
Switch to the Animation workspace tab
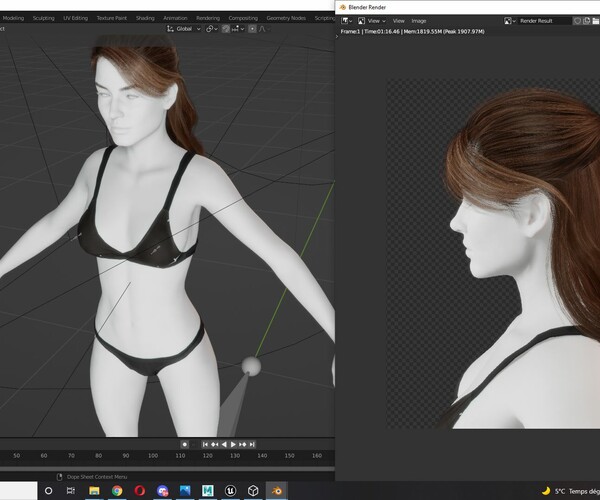point(175,18)
